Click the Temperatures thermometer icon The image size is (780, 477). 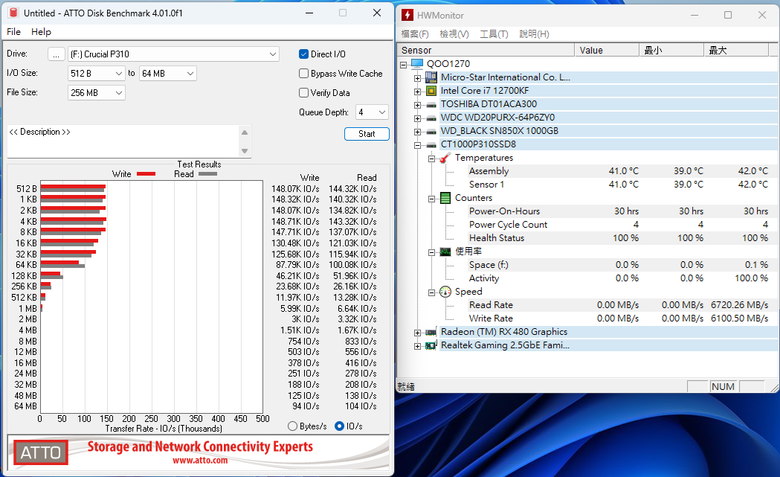pyautogui.click(x=445, y=158)
